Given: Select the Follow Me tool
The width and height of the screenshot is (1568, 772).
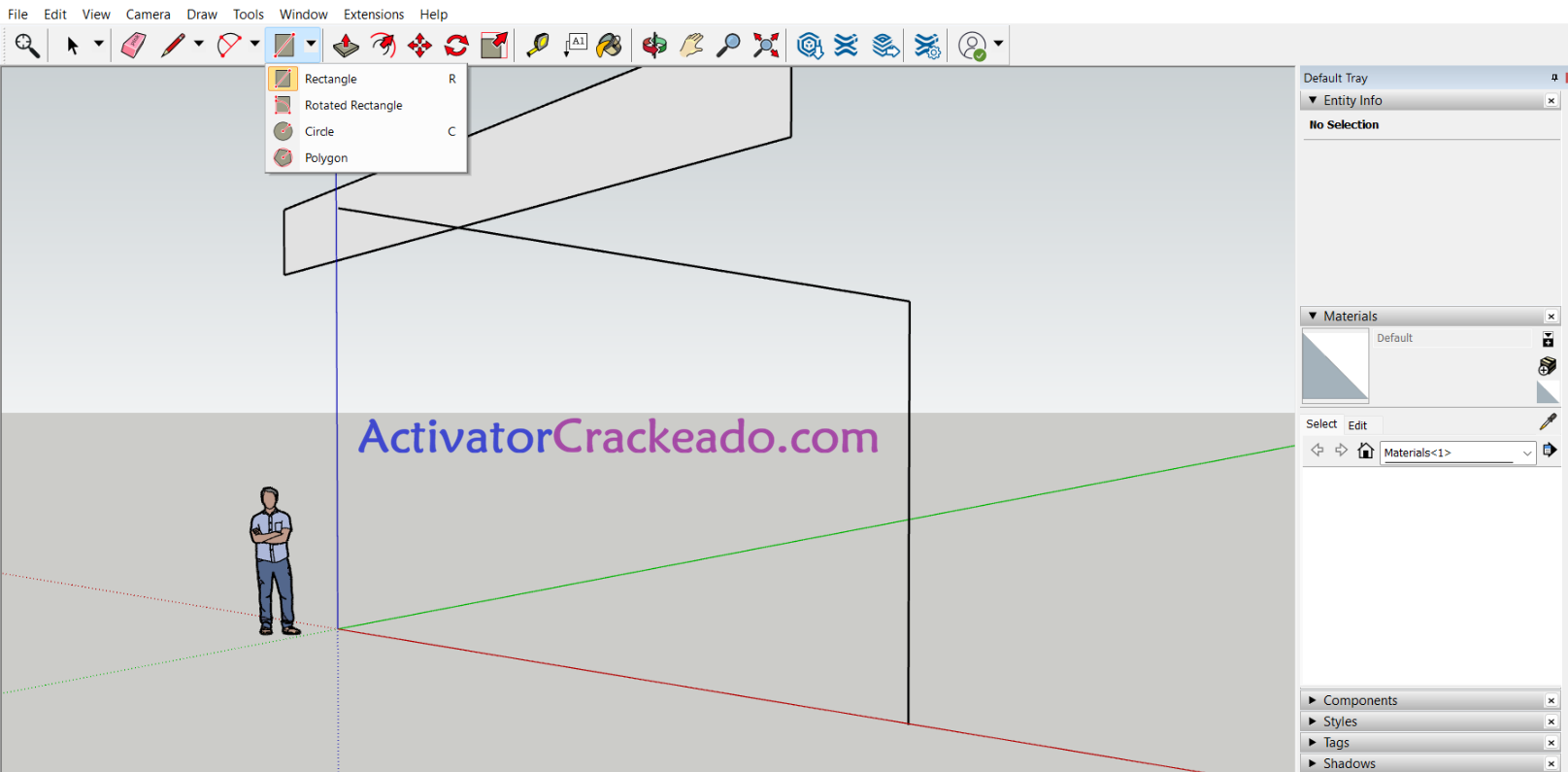Looking at the screenshot, I should [383, 46].
